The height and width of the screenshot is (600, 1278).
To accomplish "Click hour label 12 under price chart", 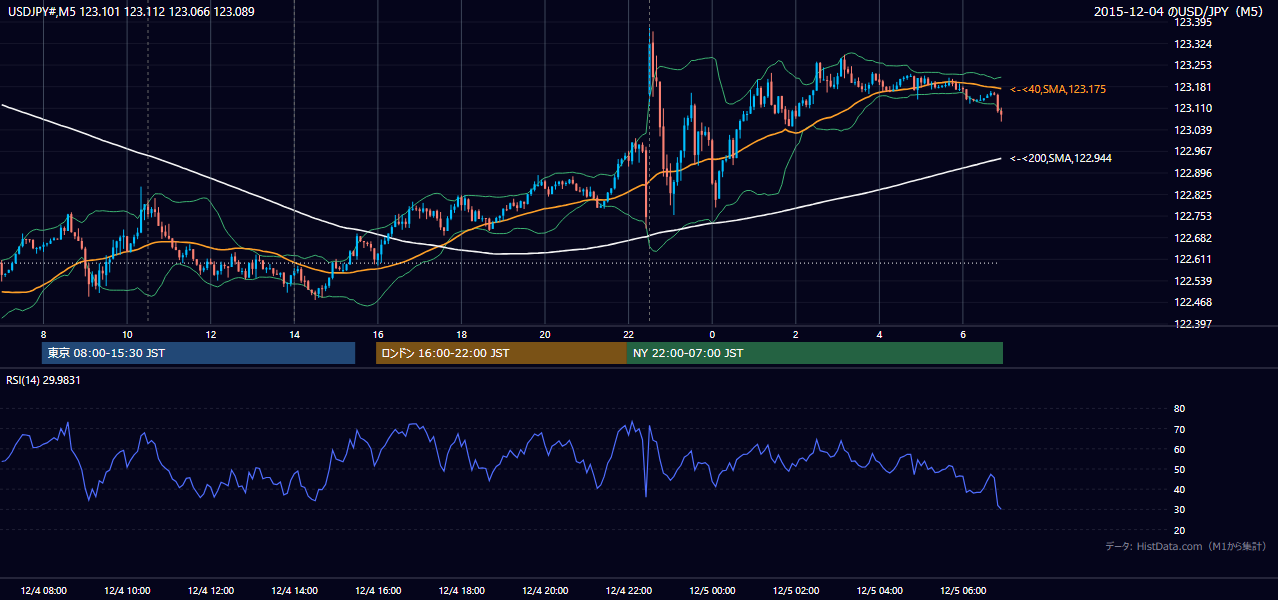I will point(210,334).
